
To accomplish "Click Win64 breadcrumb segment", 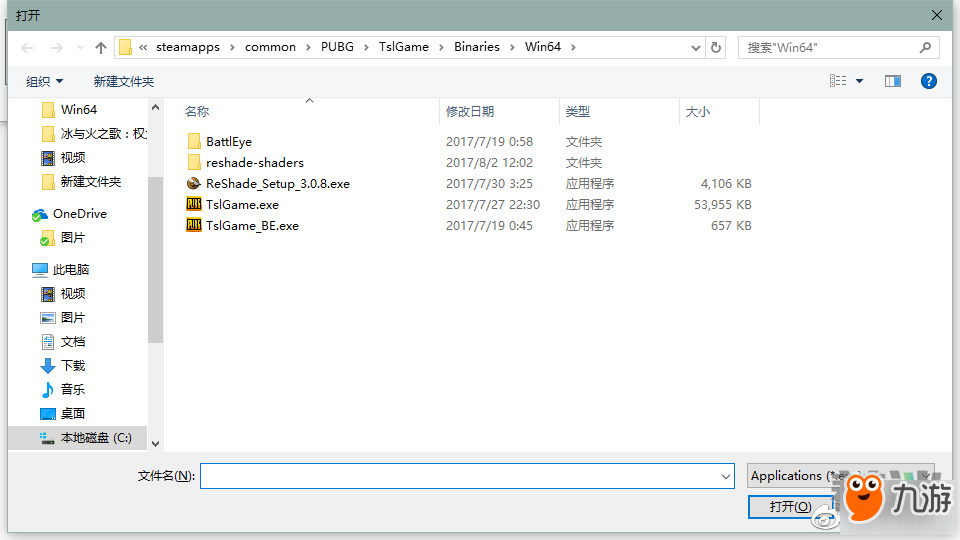I will pos(542,47).
